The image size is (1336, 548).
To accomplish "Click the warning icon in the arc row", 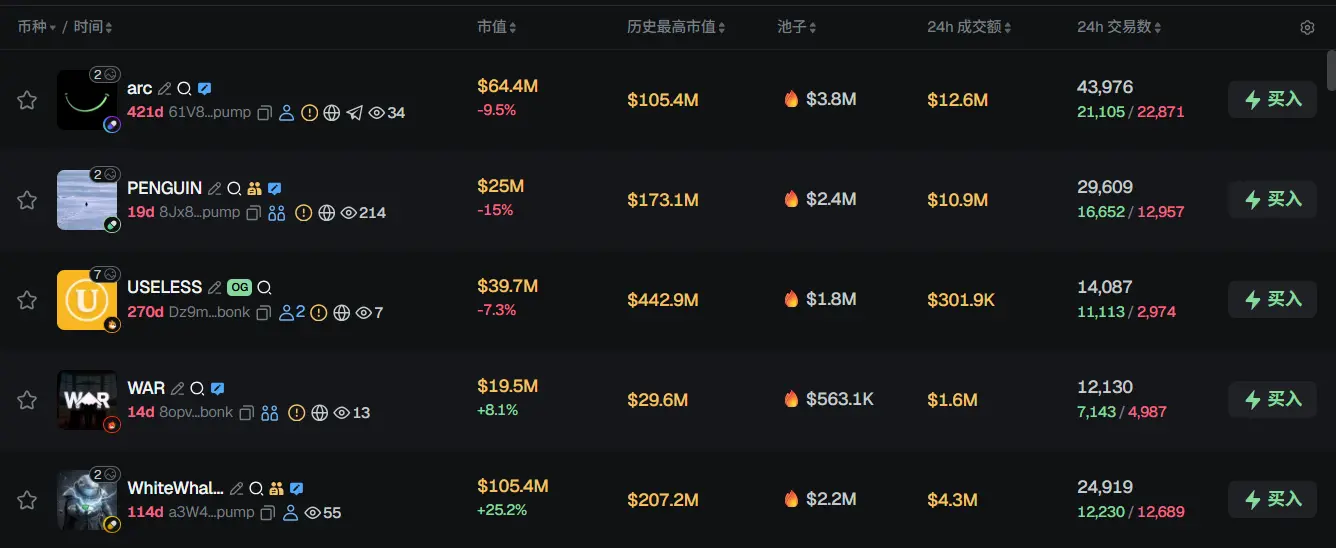I will coord(310,113).
